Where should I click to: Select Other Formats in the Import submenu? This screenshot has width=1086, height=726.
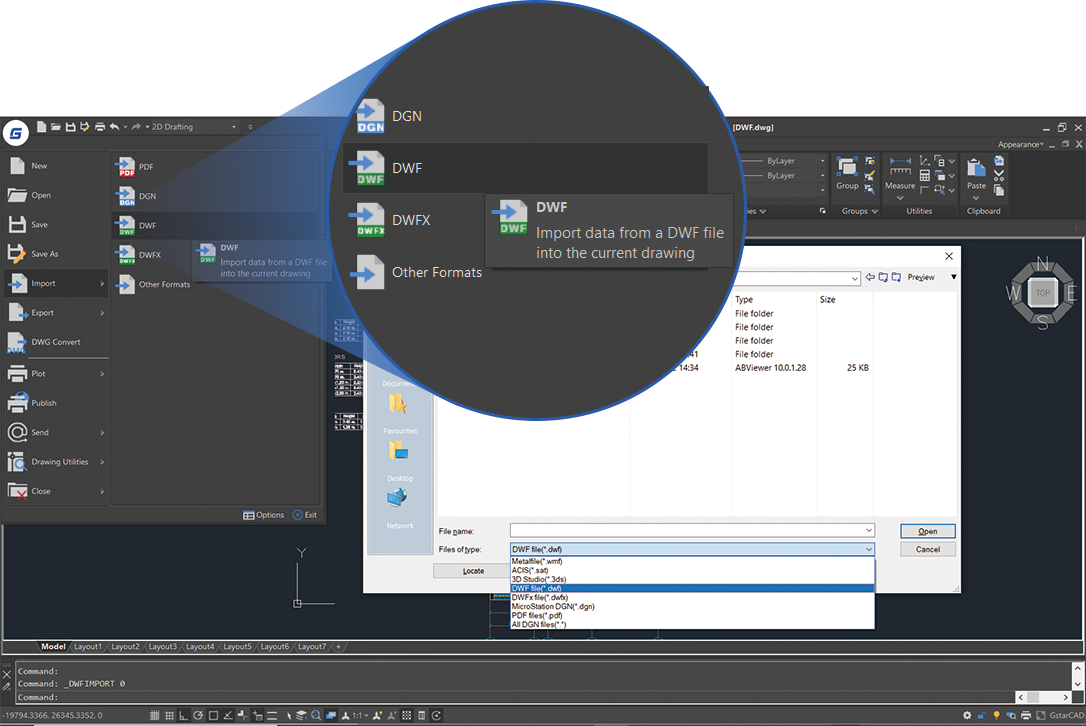153,285
